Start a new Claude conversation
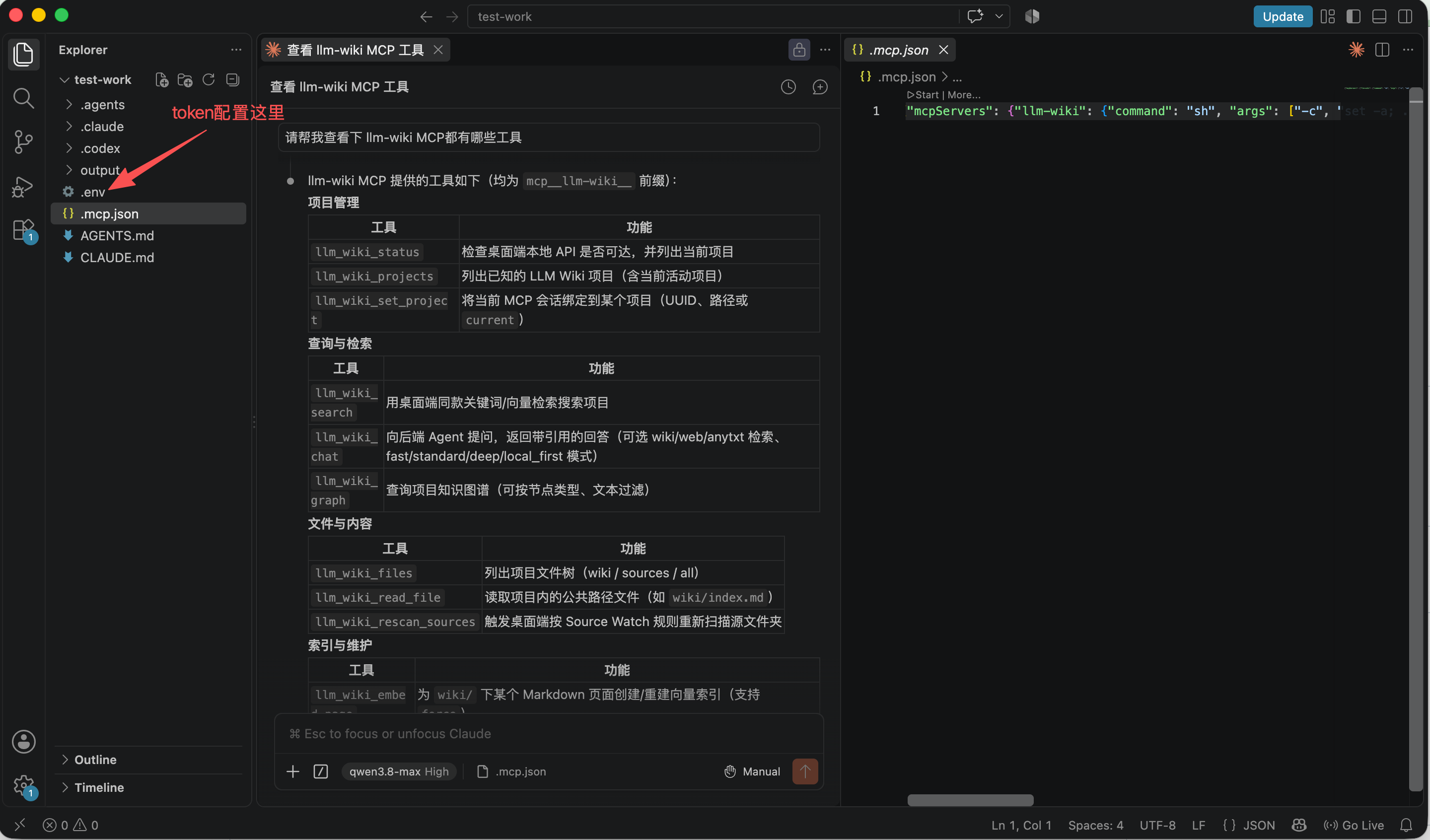 click(820, 87)
